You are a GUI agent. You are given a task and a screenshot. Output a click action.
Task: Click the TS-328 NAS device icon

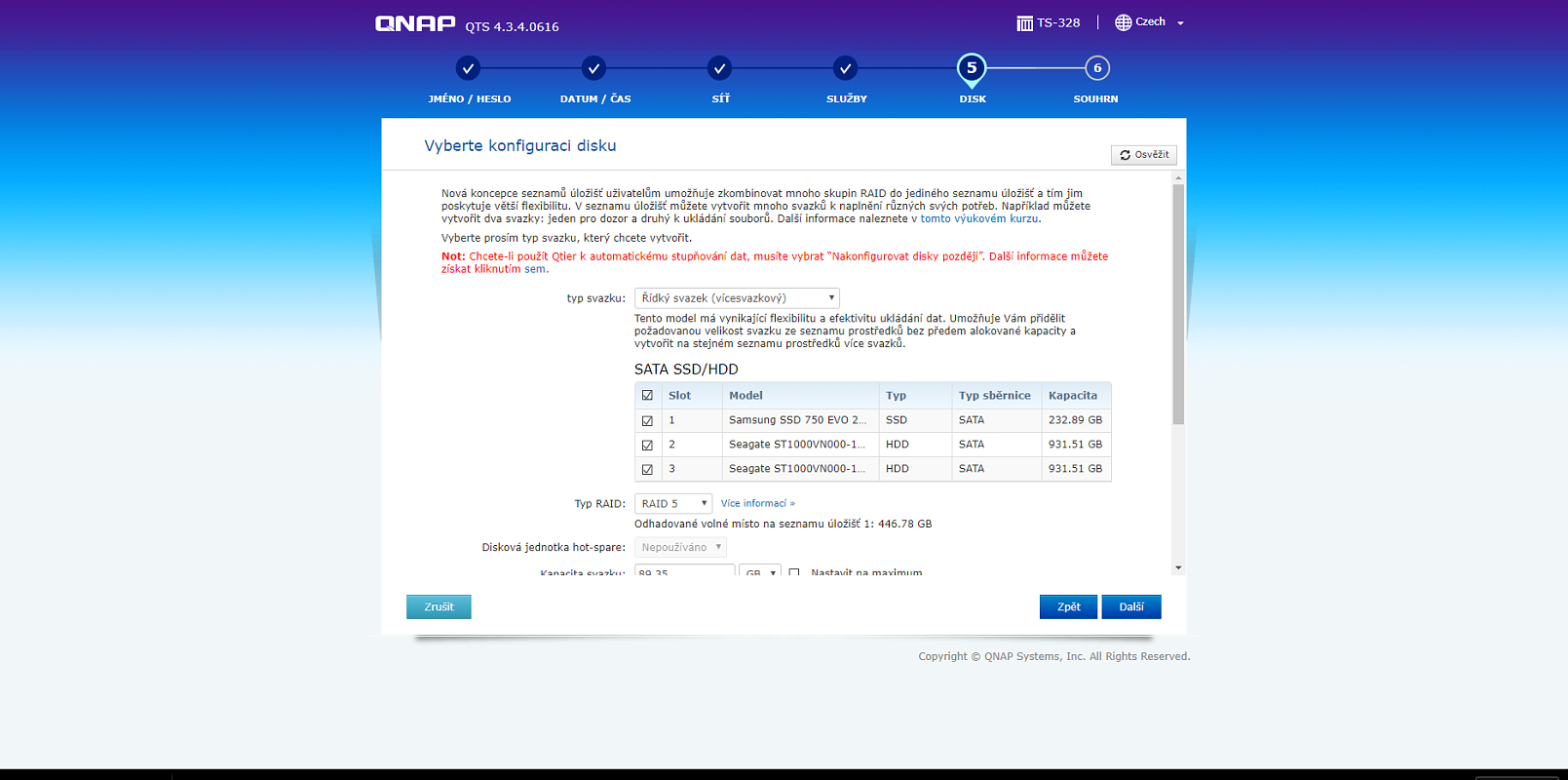1024,23
